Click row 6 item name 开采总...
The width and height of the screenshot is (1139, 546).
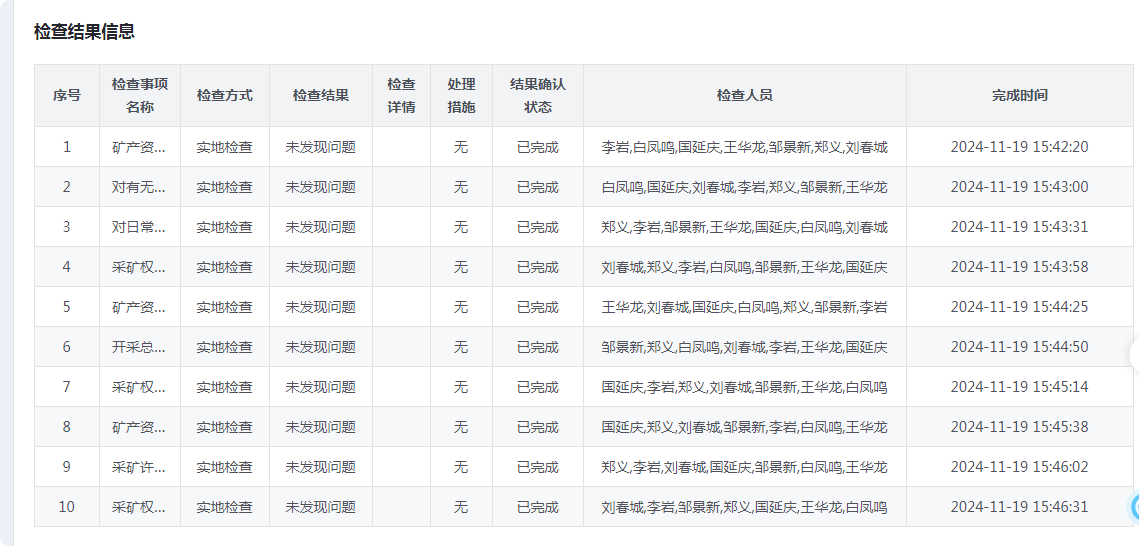click(x=139, y=347)
